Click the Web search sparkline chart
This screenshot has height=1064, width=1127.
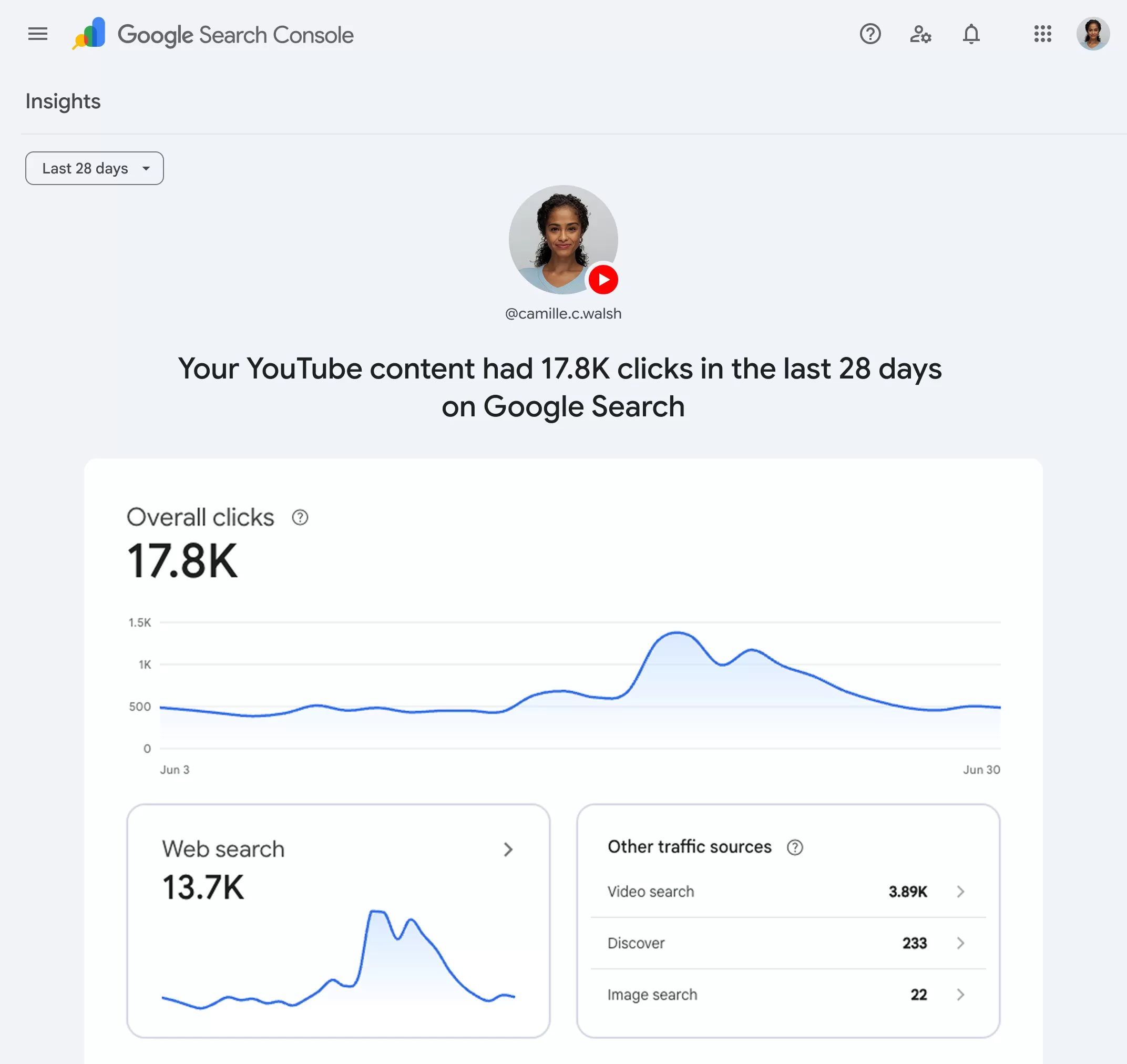tap(338, 958)
